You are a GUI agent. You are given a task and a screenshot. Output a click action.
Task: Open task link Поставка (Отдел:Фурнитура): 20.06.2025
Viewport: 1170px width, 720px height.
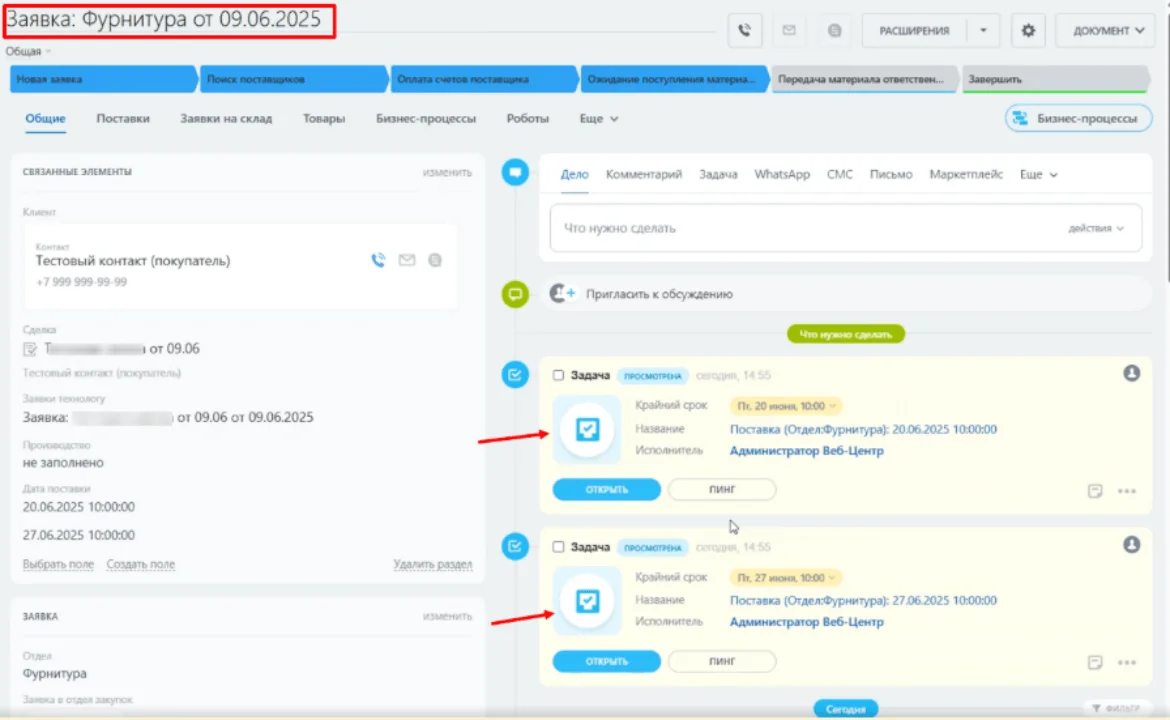click(863, 429)
